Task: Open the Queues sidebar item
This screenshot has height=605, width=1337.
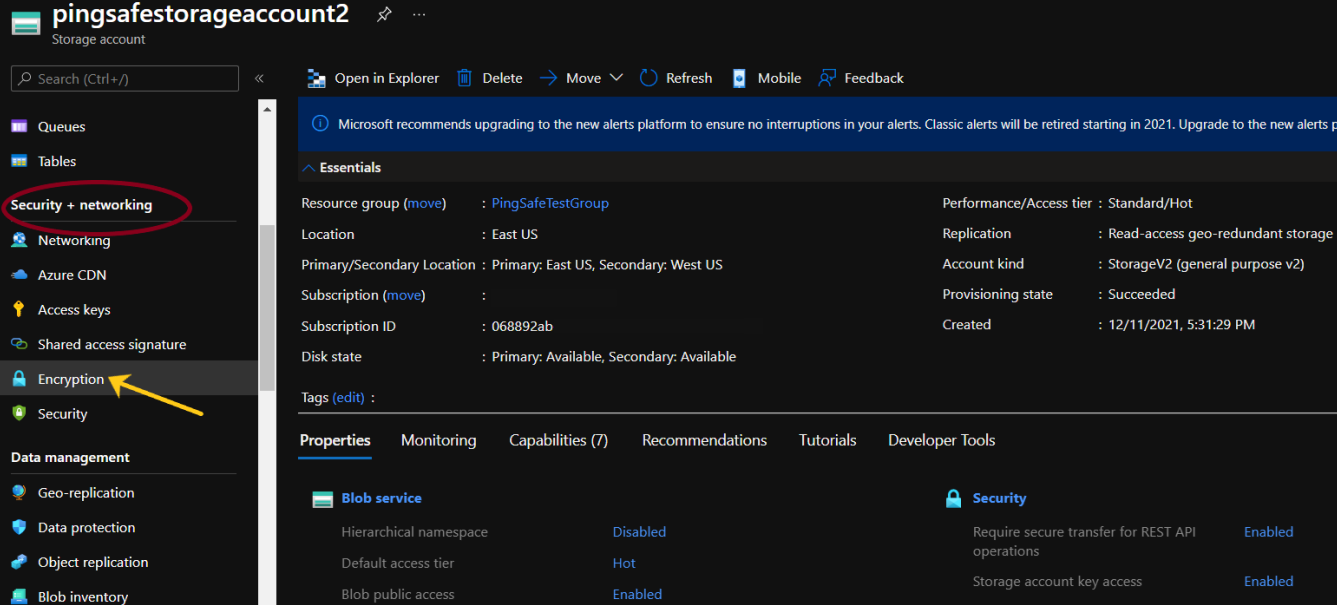Action: tap(61, 127)
